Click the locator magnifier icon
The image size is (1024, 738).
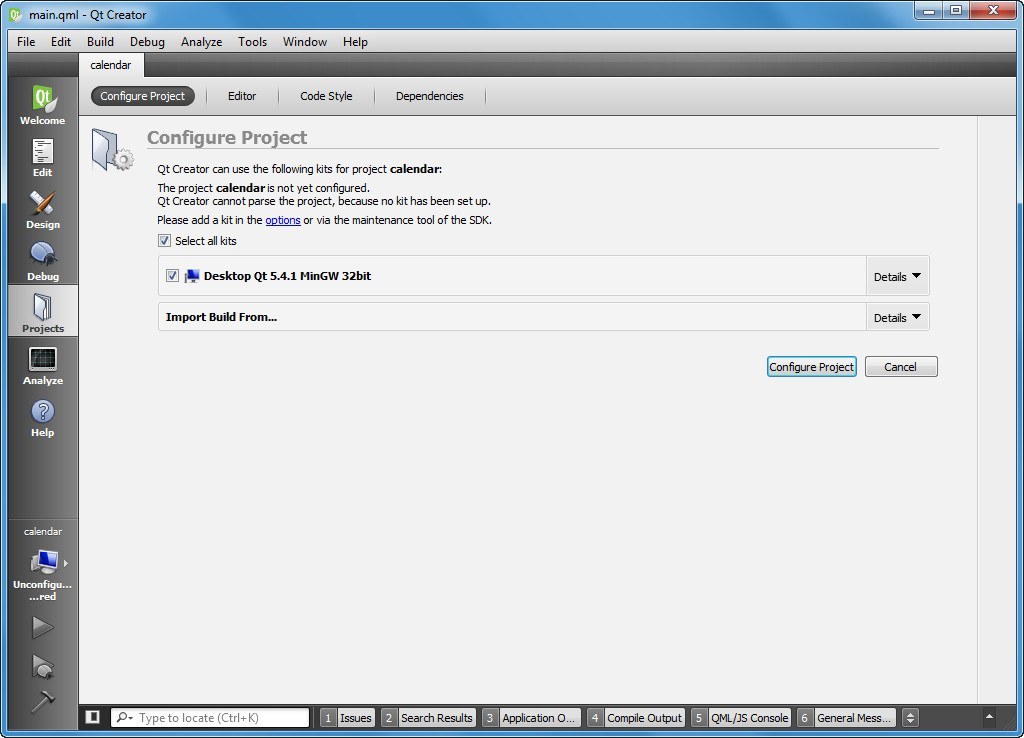(x=123, y=717)
